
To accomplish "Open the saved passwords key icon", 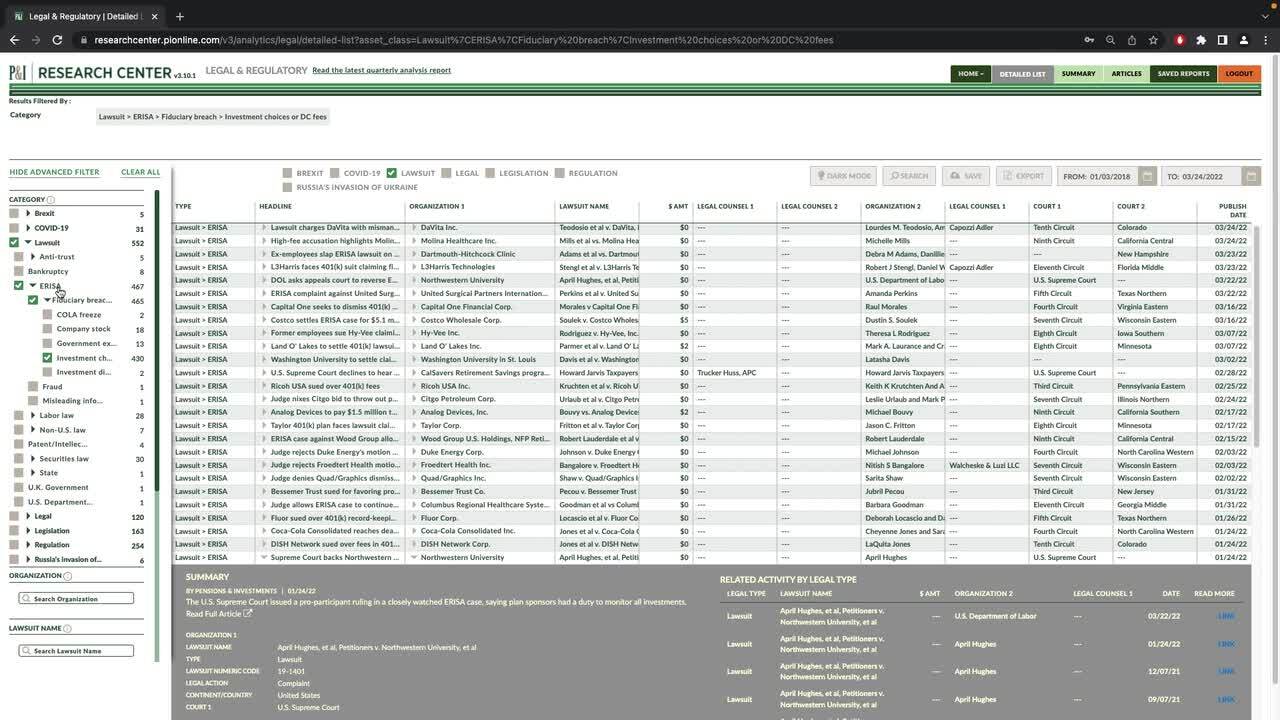I will click(1089, 40).
